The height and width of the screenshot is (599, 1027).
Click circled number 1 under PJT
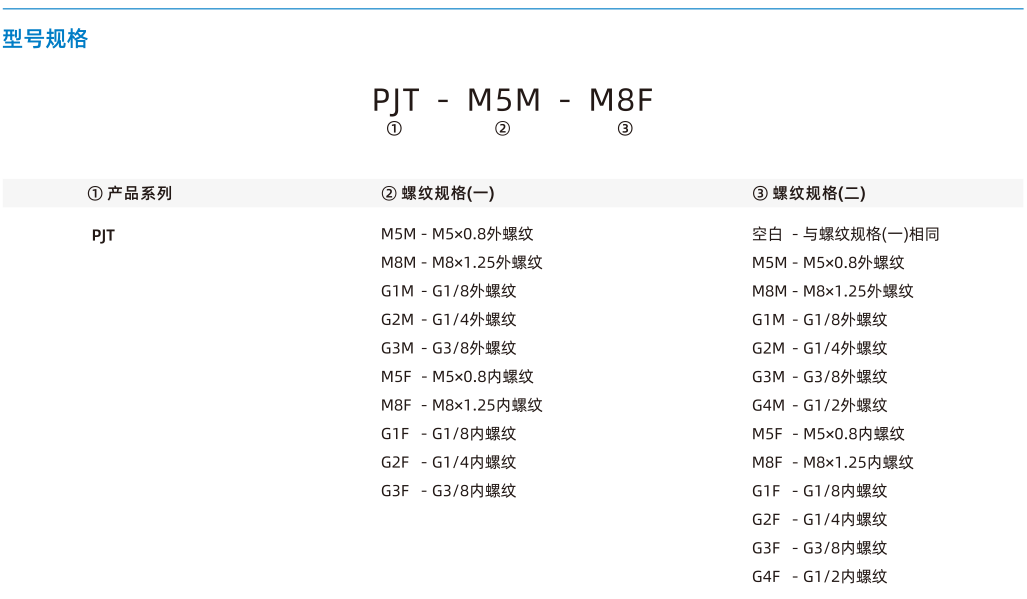coord(394,129)
